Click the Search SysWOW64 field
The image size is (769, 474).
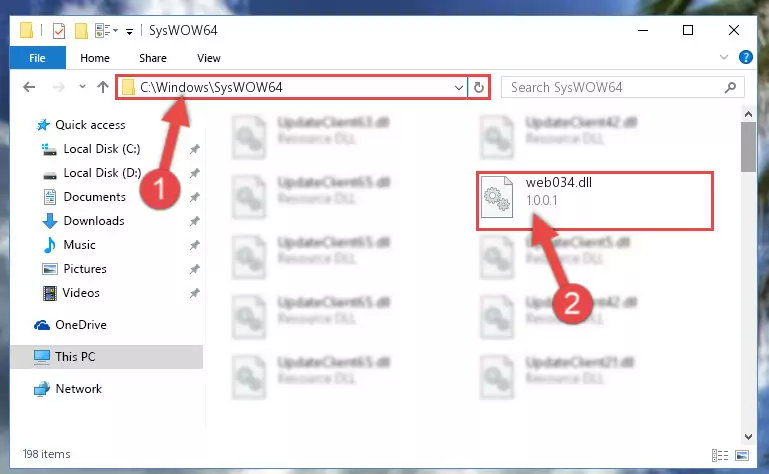622,87
